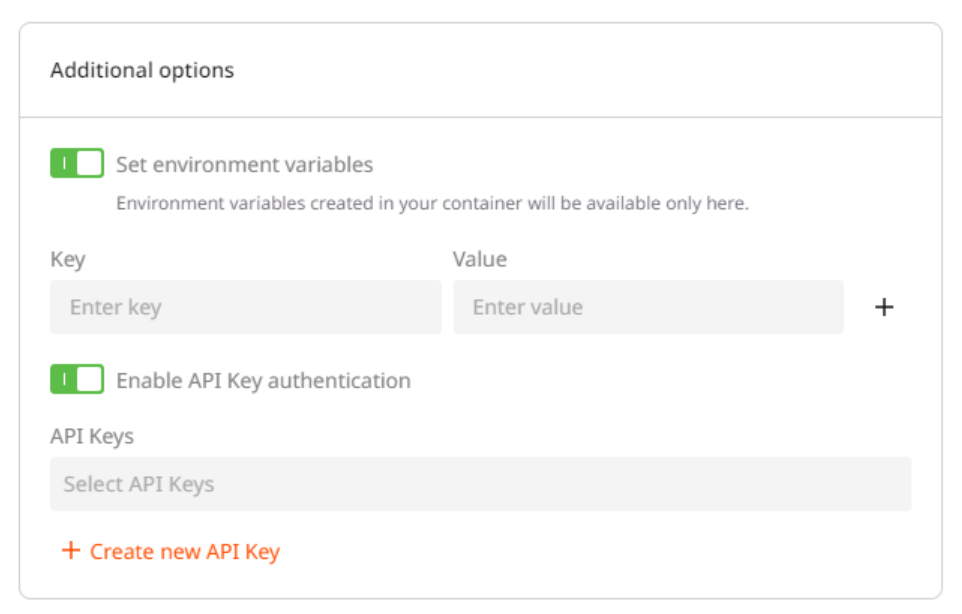Focus the Enter key input field
Screen dimensions: 962x614
[245, 307]
